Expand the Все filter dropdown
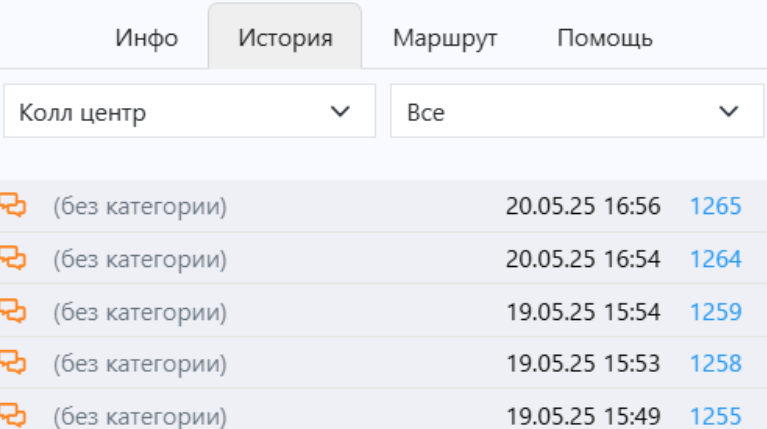The height and width of the screenshot is (429, 767). pos(577,111)
